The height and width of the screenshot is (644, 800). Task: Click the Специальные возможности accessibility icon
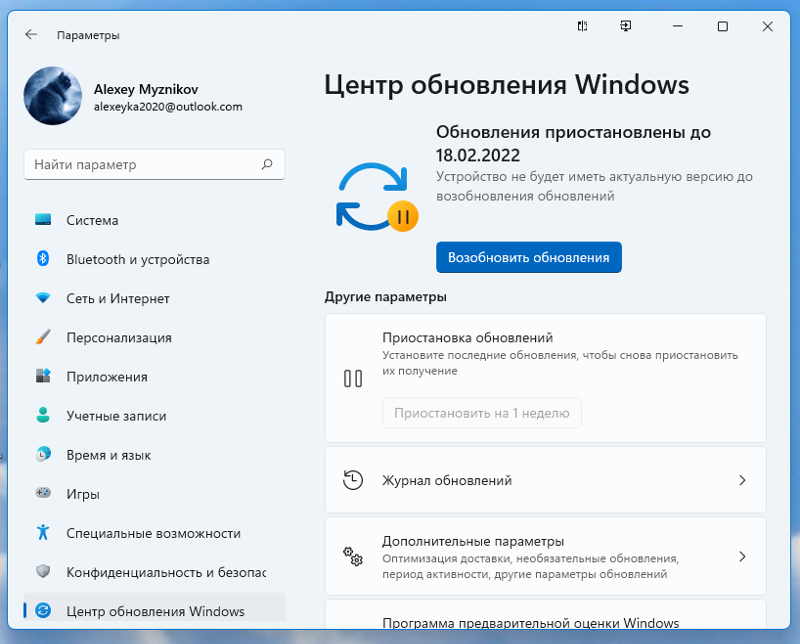point(43,532)
